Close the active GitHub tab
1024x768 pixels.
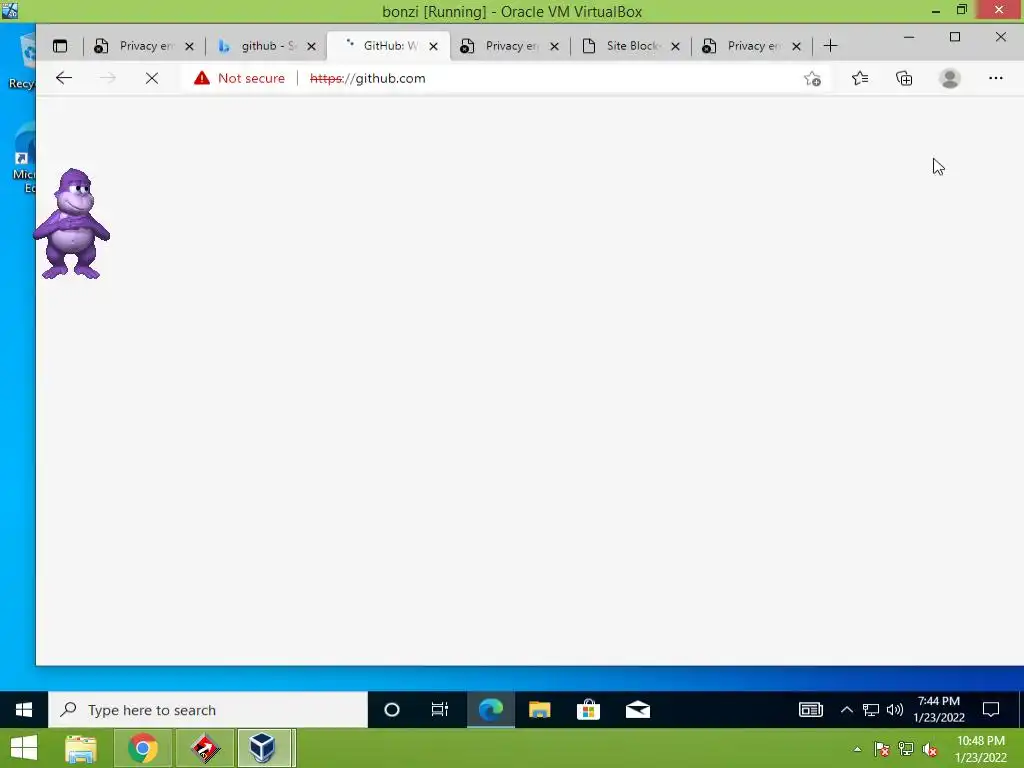(x=434, y=46)
